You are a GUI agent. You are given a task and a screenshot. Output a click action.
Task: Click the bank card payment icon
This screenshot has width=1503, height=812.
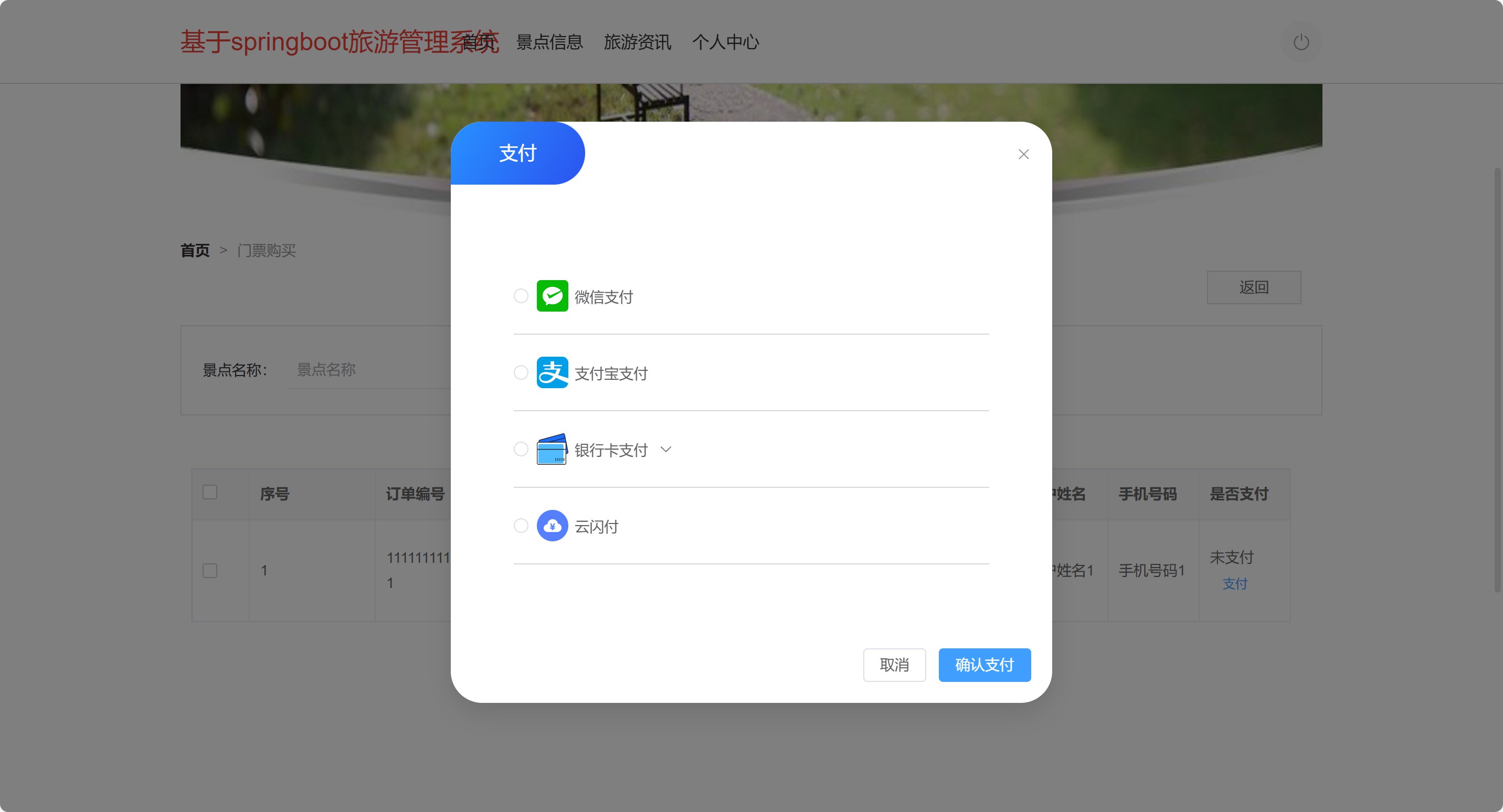552,449
